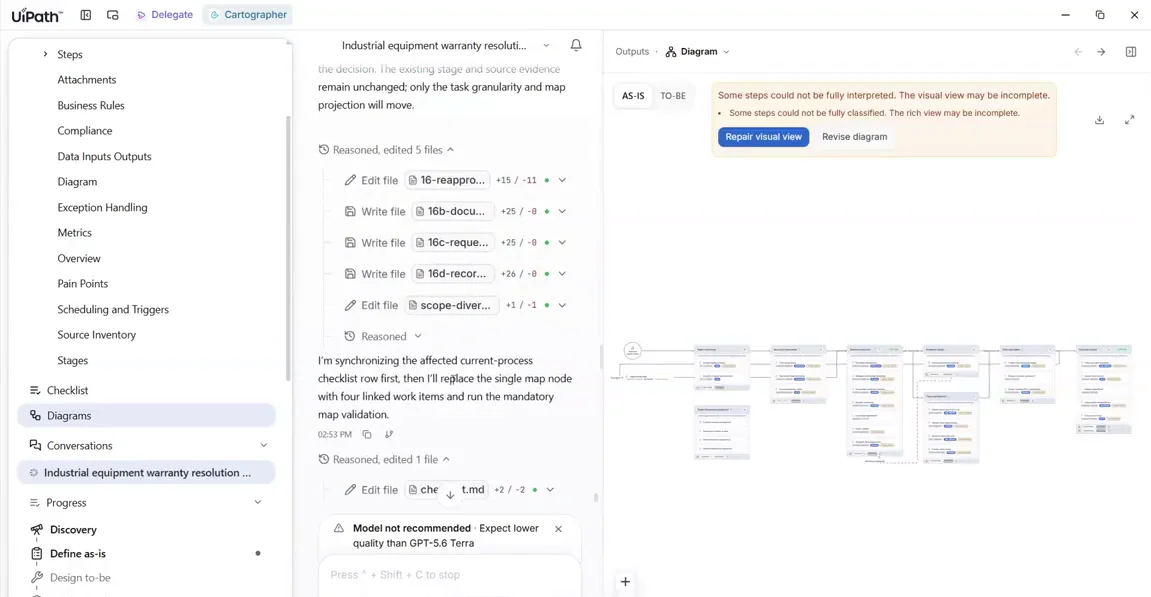This screenshot has width=1151, height=597.
Task: Dismiss the Model not recommended warning
Action: click(x=559, y=529)
